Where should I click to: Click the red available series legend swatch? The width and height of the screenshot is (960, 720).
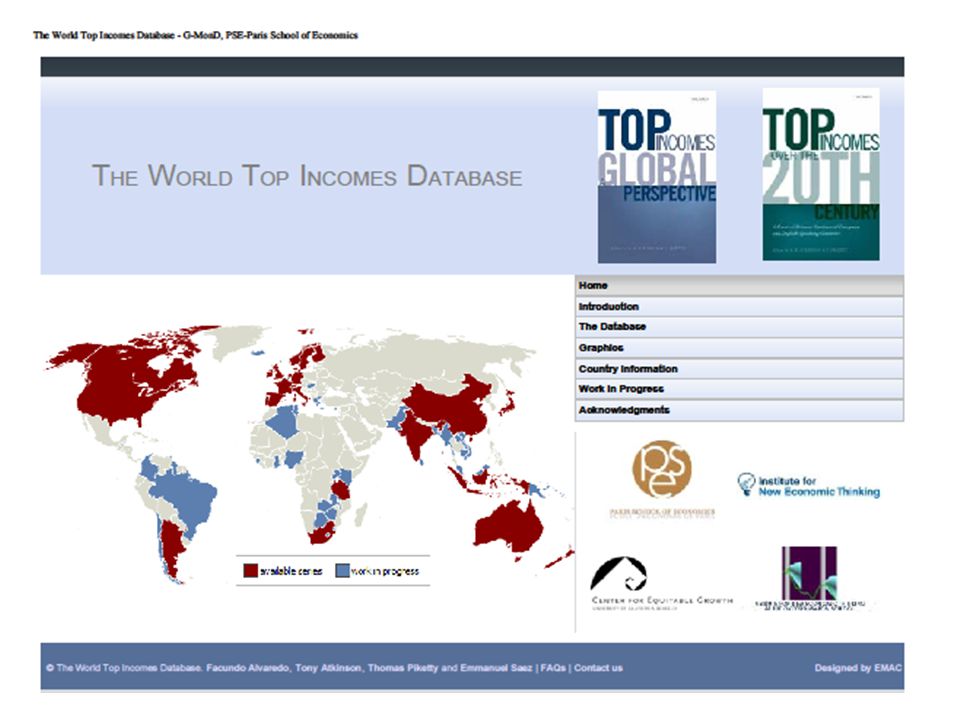pyautogui.click(x=250, y=571)
